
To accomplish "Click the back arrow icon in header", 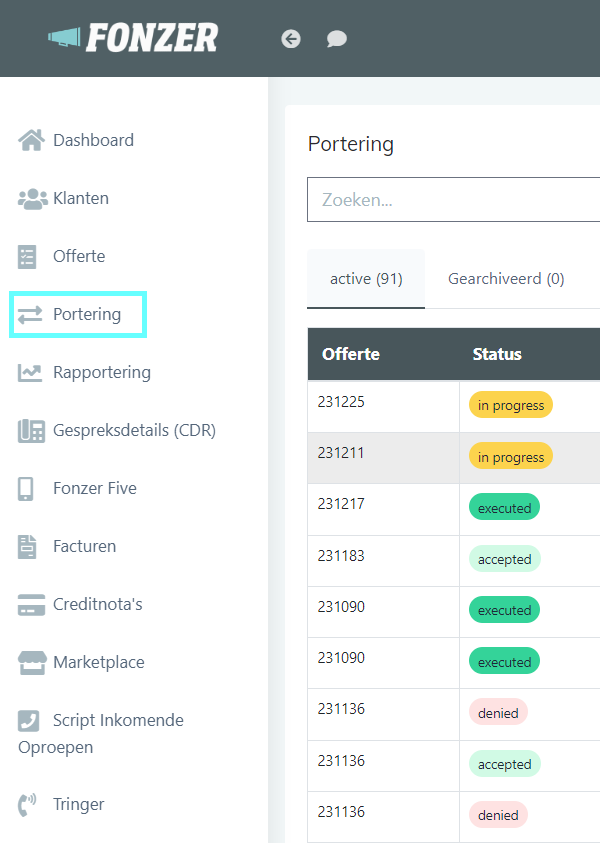I will pyautogui.click(x=291, y=39).
